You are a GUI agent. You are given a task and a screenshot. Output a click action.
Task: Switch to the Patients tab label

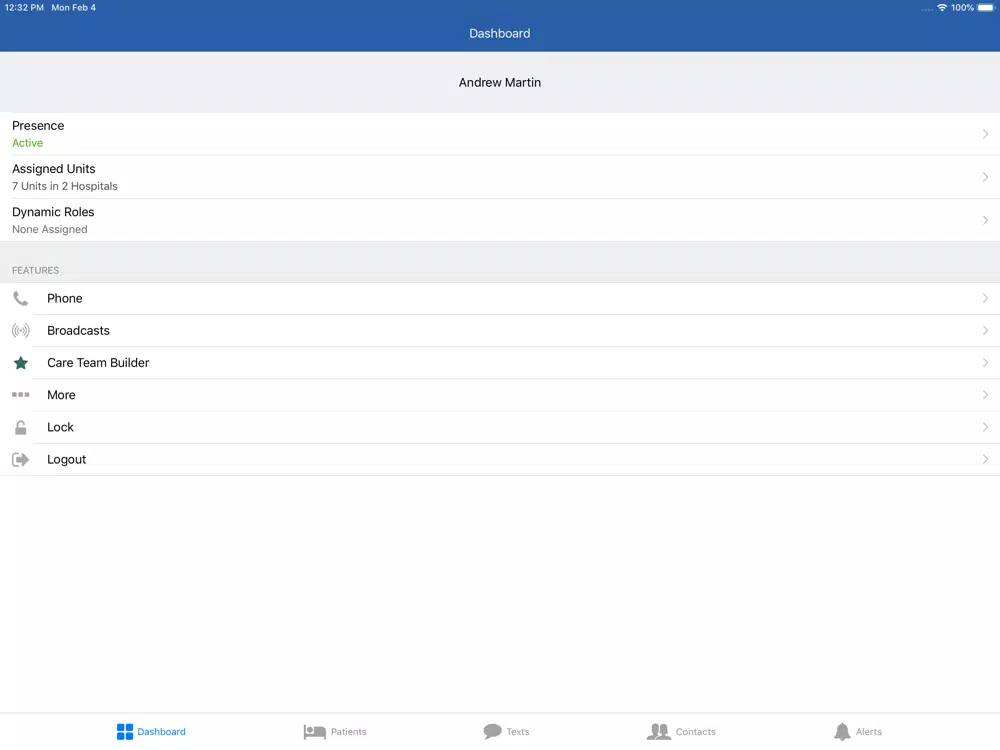point(349,732)
